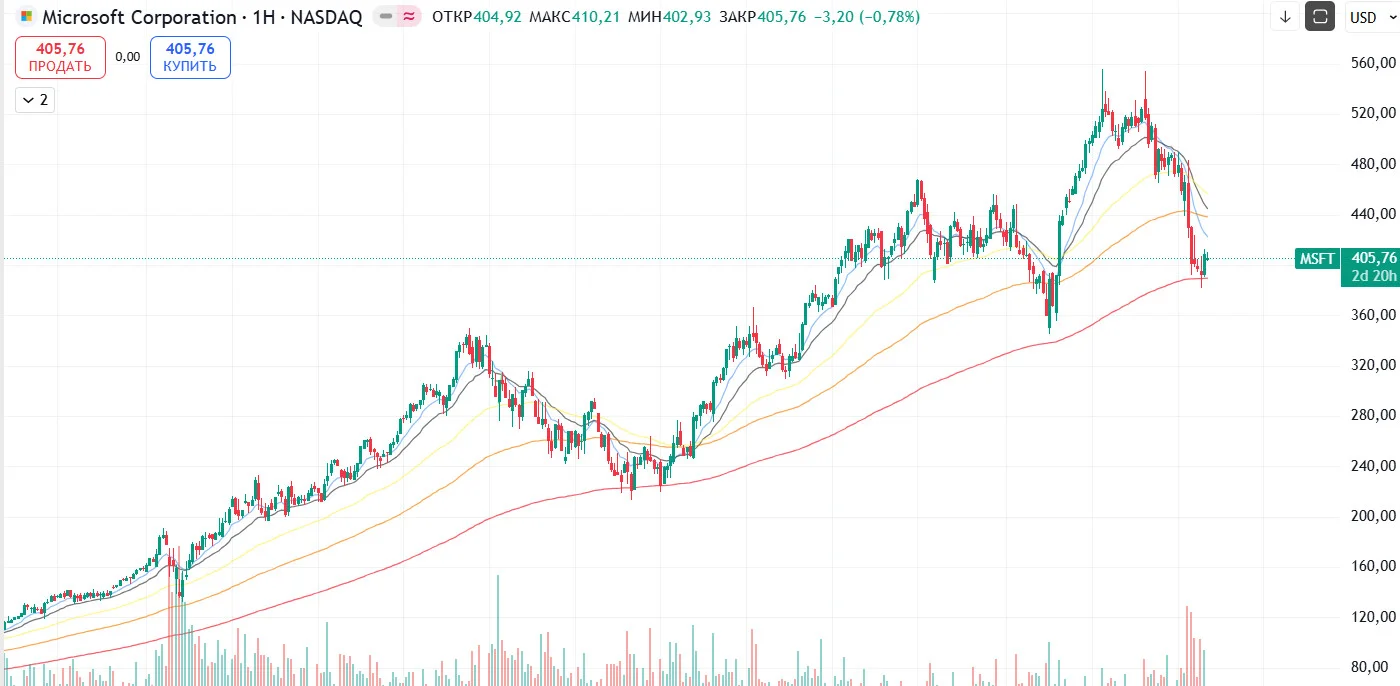This screenshot has height=686, width=1400.
Task: Click the 240,00 price scale label
Action: (1372, 465)
